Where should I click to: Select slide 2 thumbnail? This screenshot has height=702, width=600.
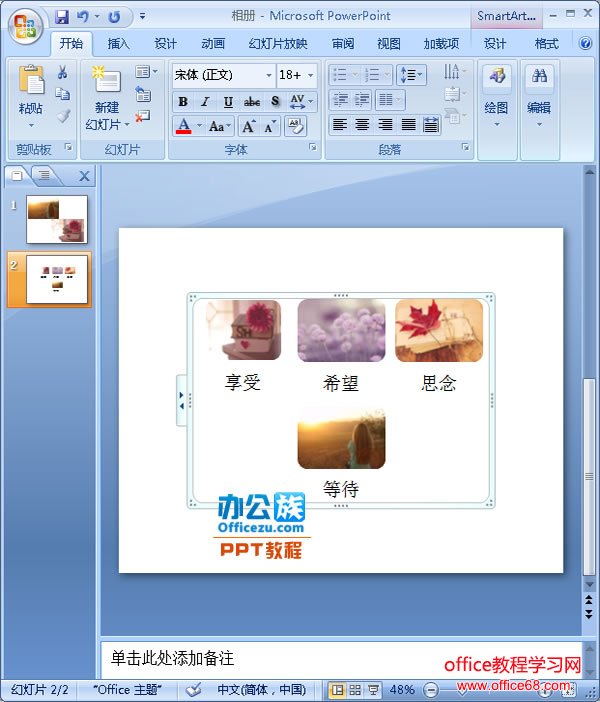click(57, 279)
